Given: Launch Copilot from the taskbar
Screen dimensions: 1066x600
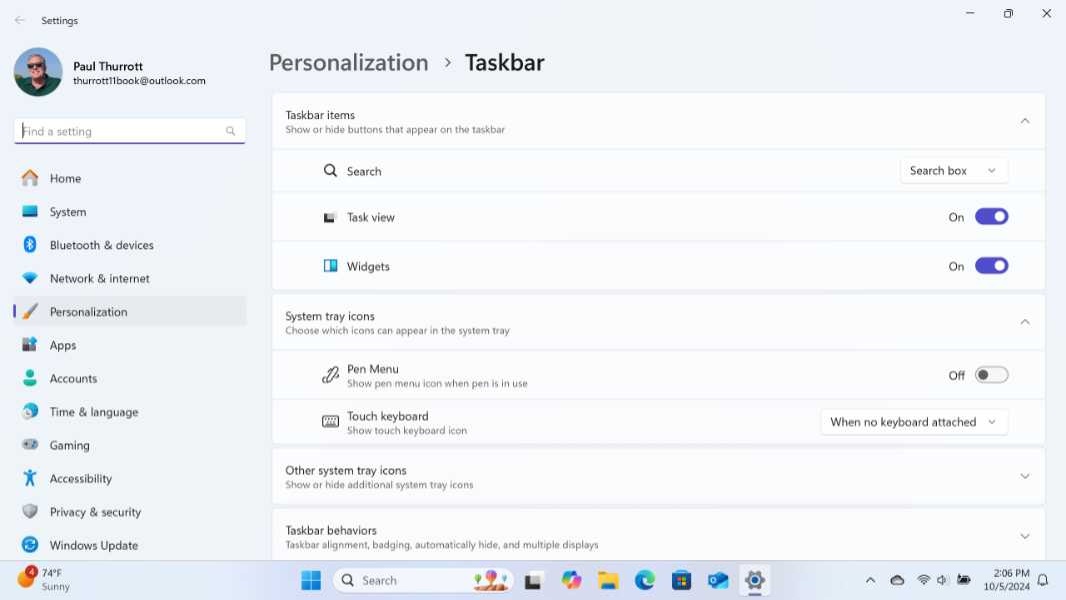Looking at the screenshot, I should [571, 580].
